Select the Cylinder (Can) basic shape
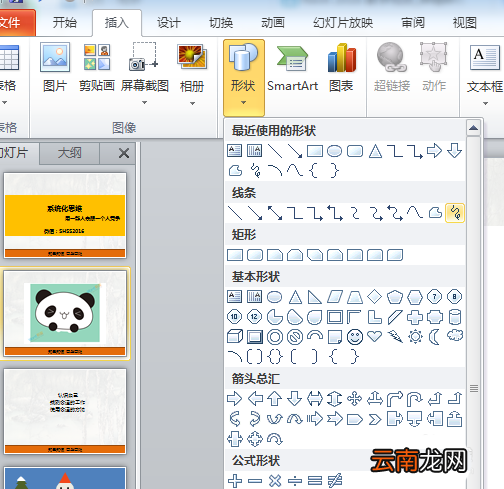 tap(455, 317)
